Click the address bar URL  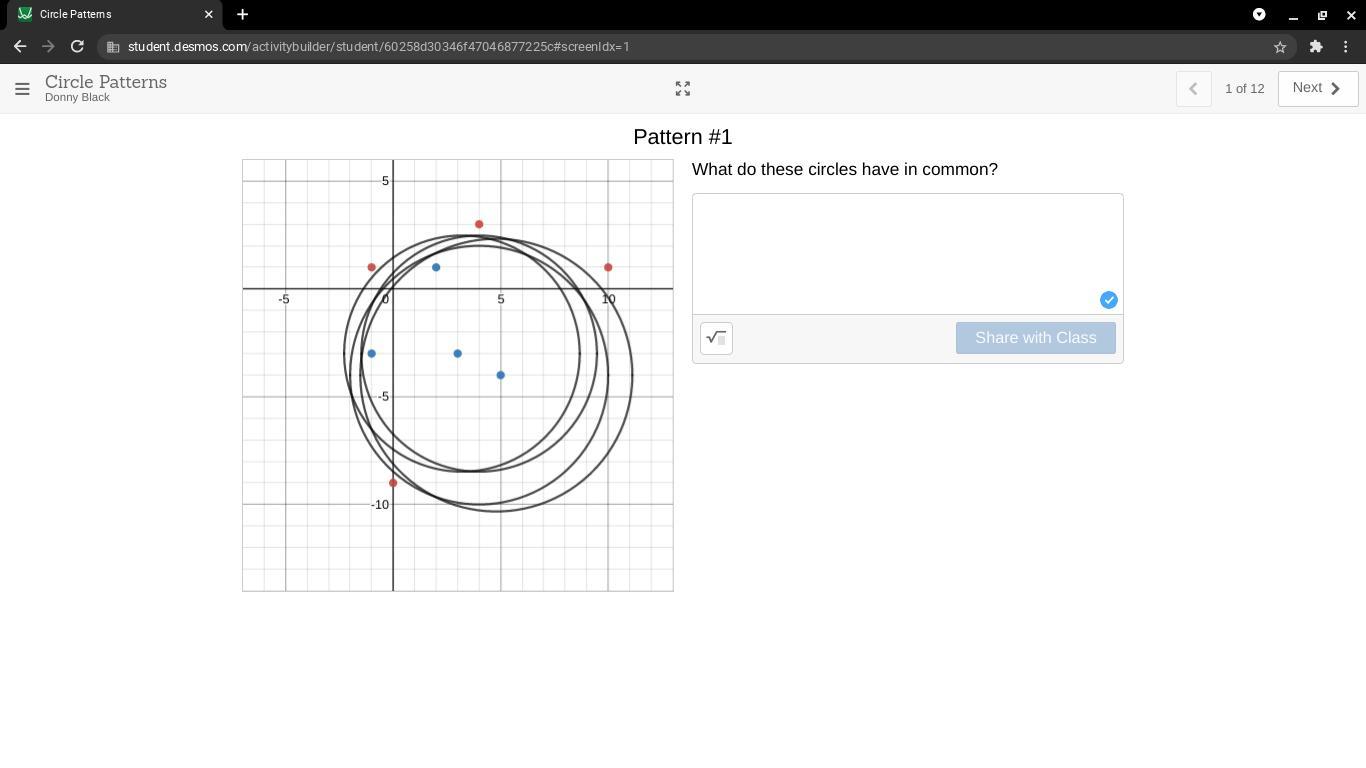379,47
